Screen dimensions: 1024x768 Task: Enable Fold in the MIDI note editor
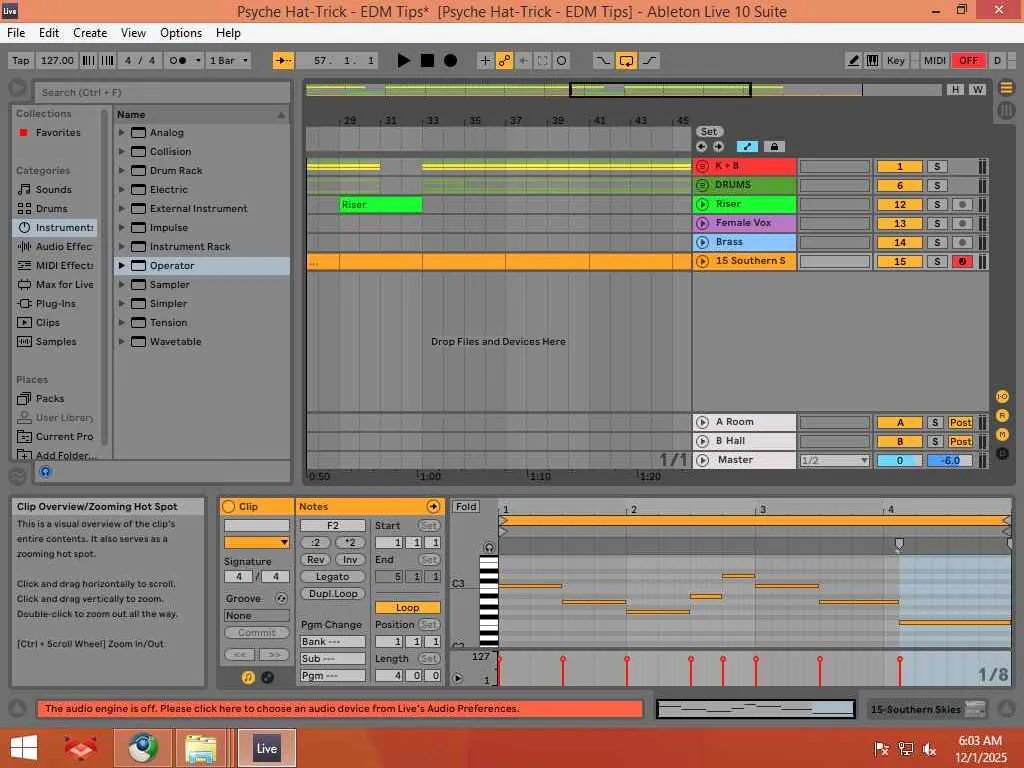pos(466,507)
